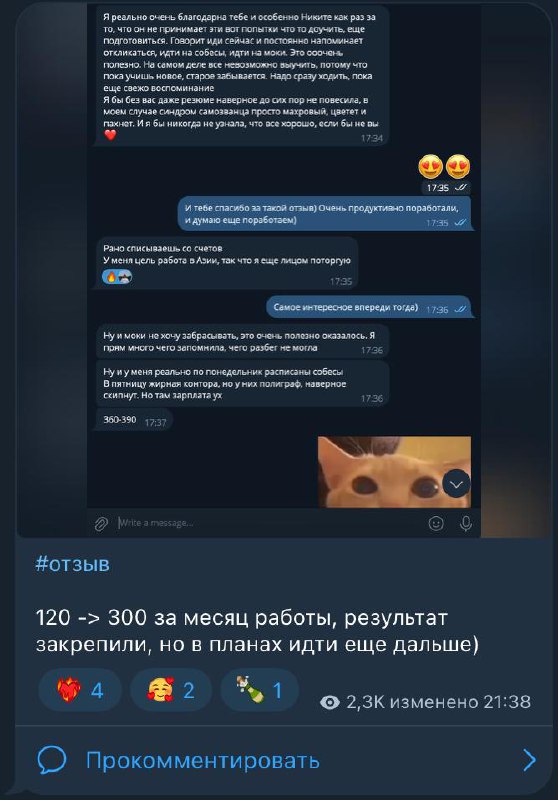
Task: Click the comment speech bubble icon
Action: tap(52, 760)
